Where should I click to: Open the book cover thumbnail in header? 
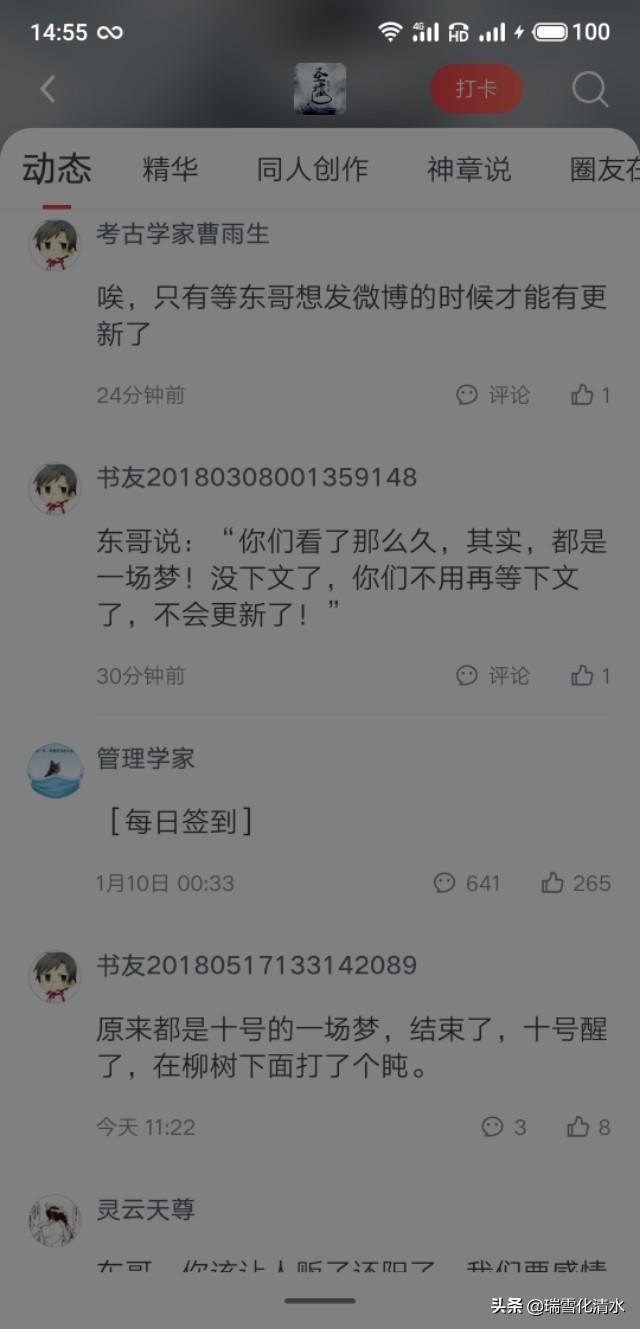click(320, 89)
